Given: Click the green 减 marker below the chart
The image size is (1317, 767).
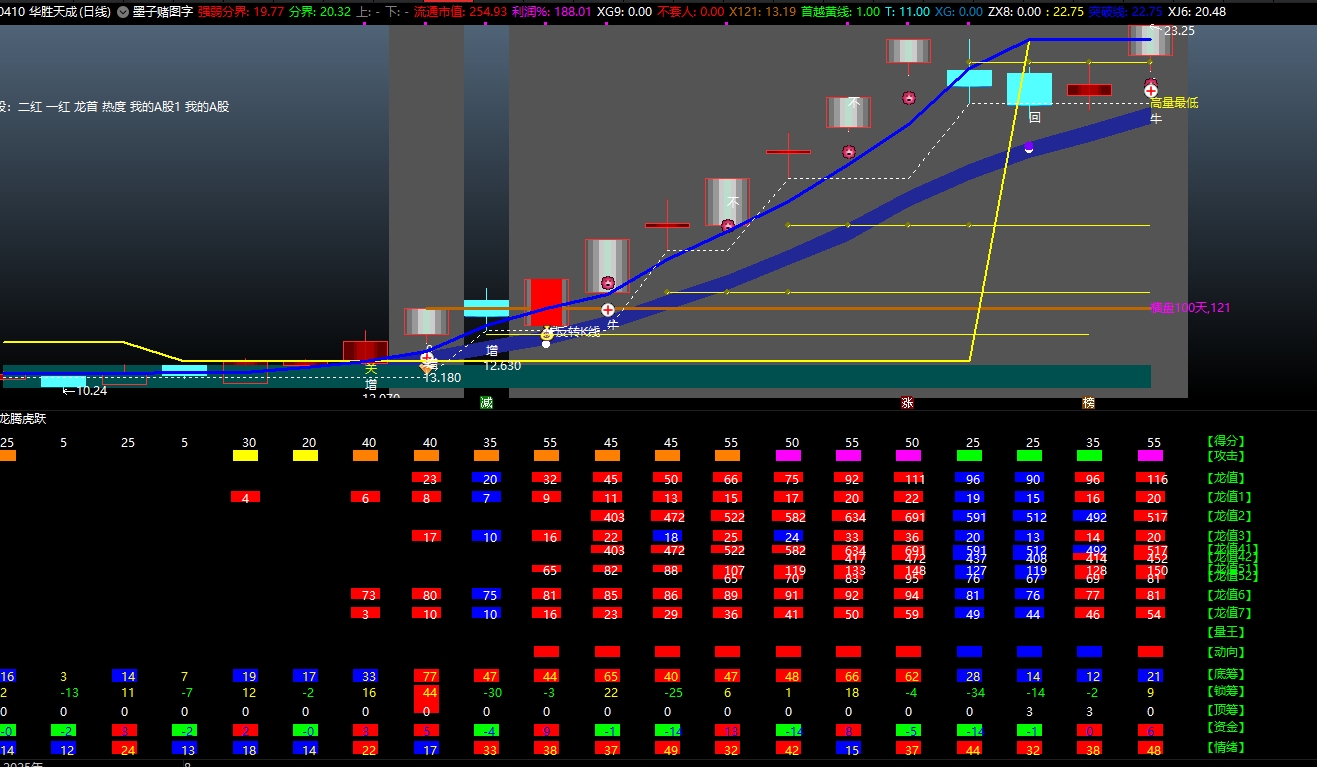Looking at the screenshot, I should pos(486,402).
